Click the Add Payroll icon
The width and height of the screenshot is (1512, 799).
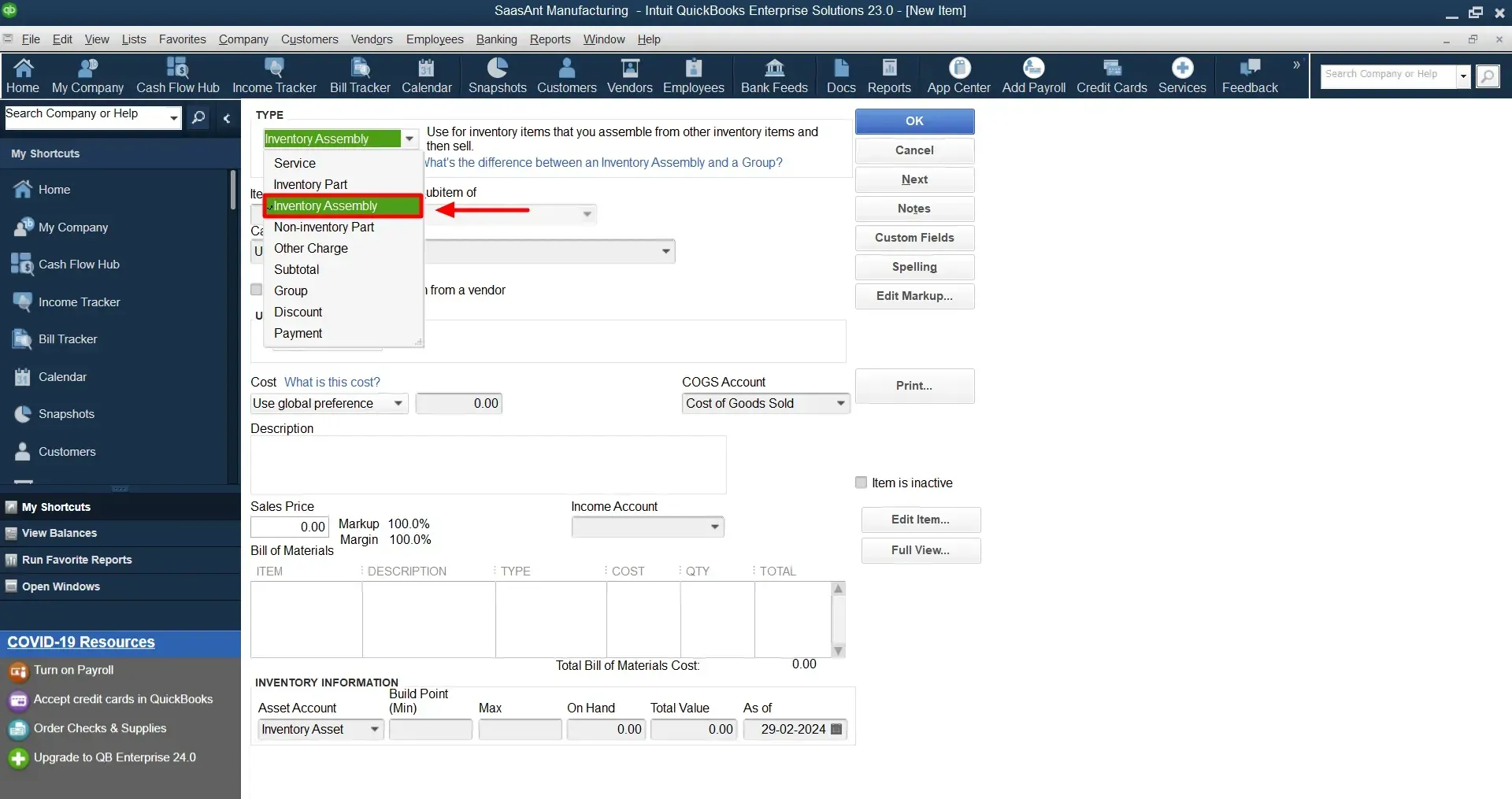[x=1033, y=76]
